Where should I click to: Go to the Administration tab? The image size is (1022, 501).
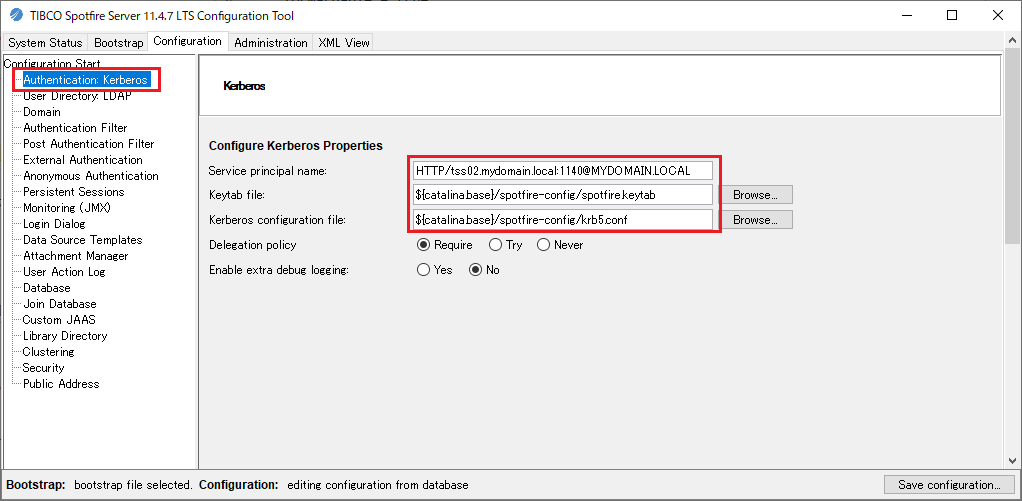270,43
